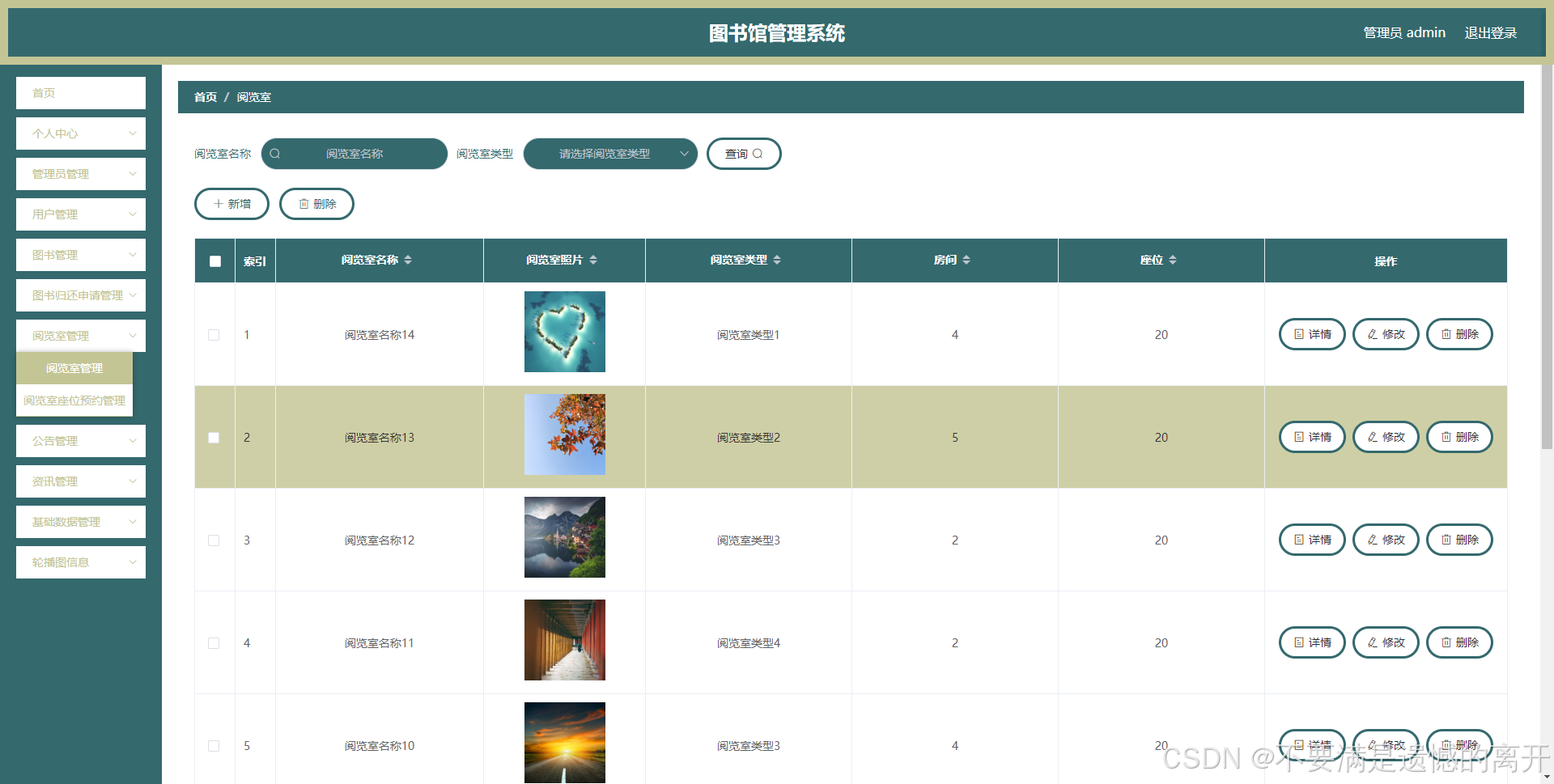Viewport: 1554px width, 784px height.
Task: Click the 详情 icon for 阅览室名称14
Action: click(1297, 333)
